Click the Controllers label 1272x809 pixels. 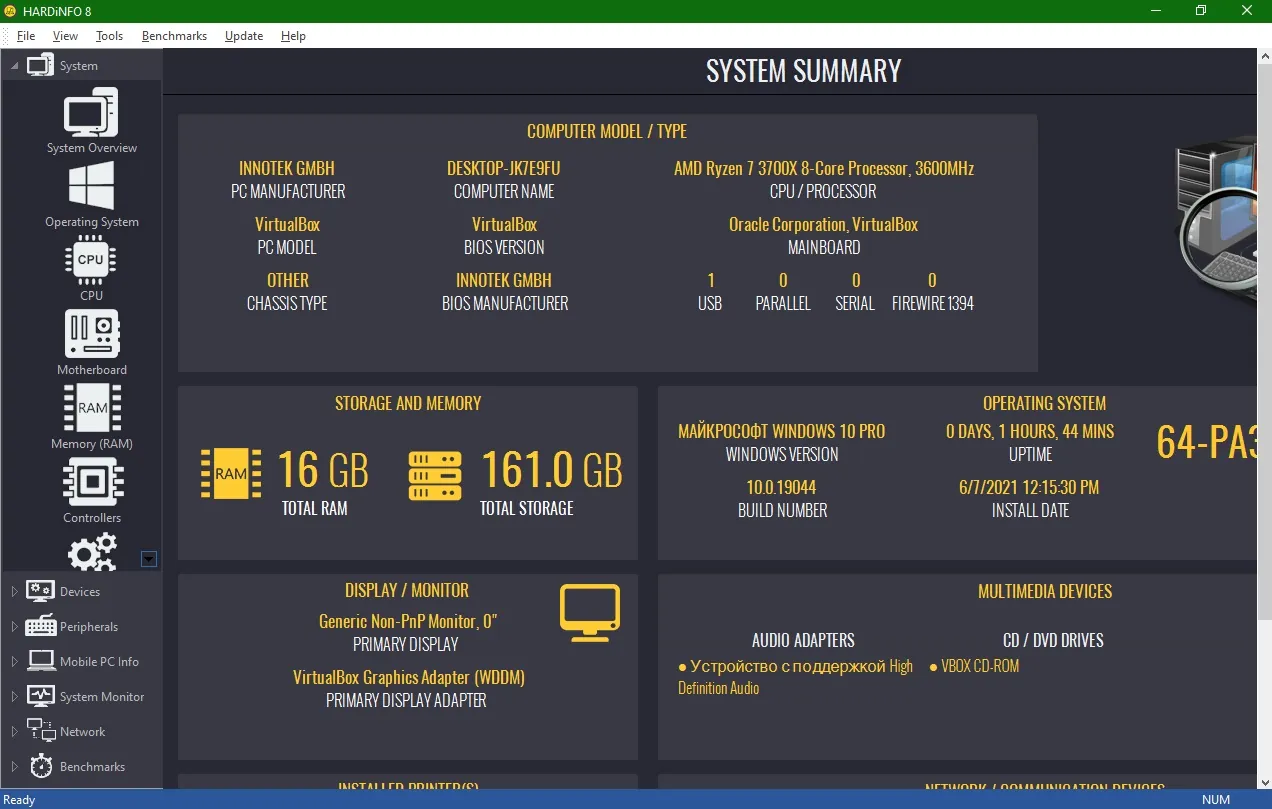point(92,518)
